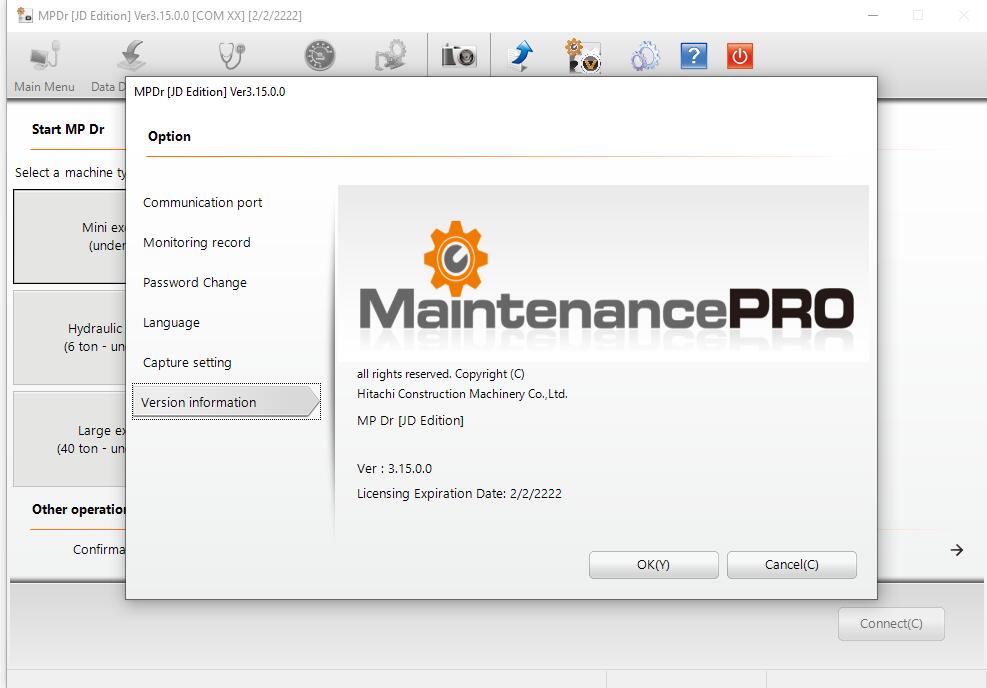987x688 pixels.
Task: Choose Mini excavator machine type in main window
Action: click(x=69, y=237)
